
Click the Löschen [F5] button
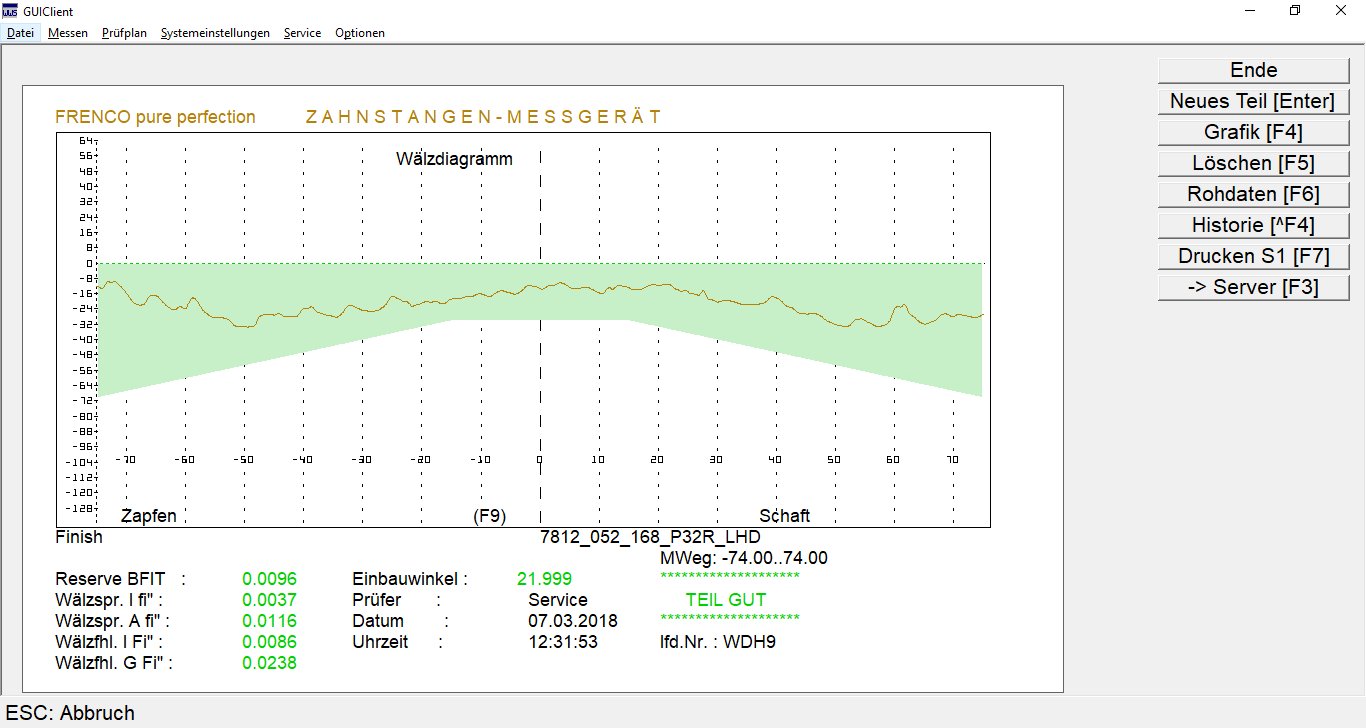1253,163
